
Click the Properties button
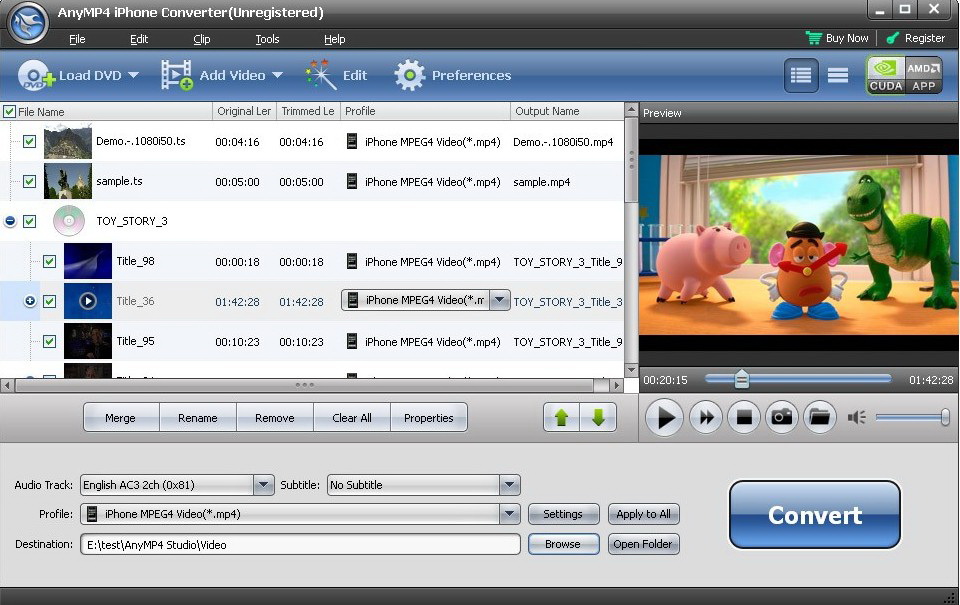tap(429, 418)
